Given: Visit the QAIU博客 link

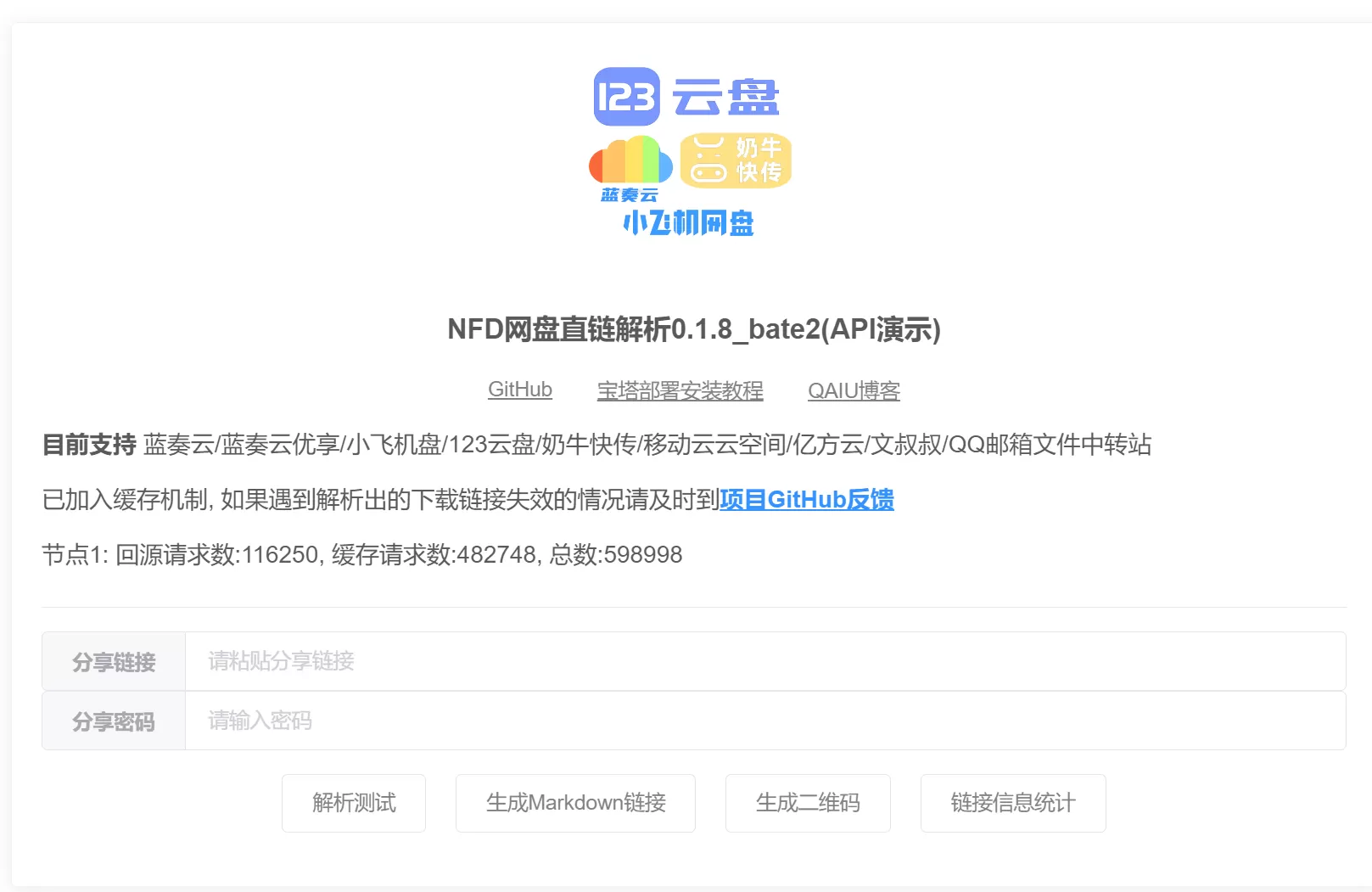Looking at the screenshot, I should pyautogui.click(x=854, y=390).
